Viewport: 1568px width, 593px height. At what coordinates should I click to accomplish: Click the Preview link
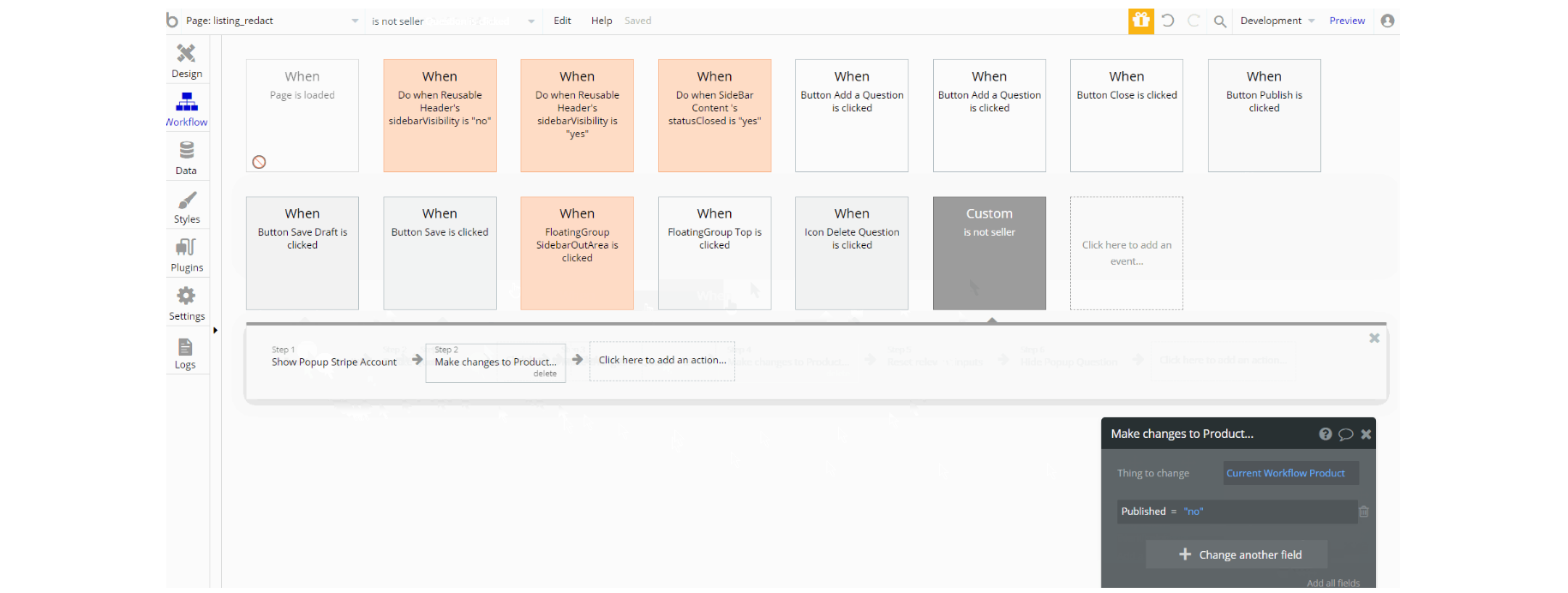coord(1347,21)
